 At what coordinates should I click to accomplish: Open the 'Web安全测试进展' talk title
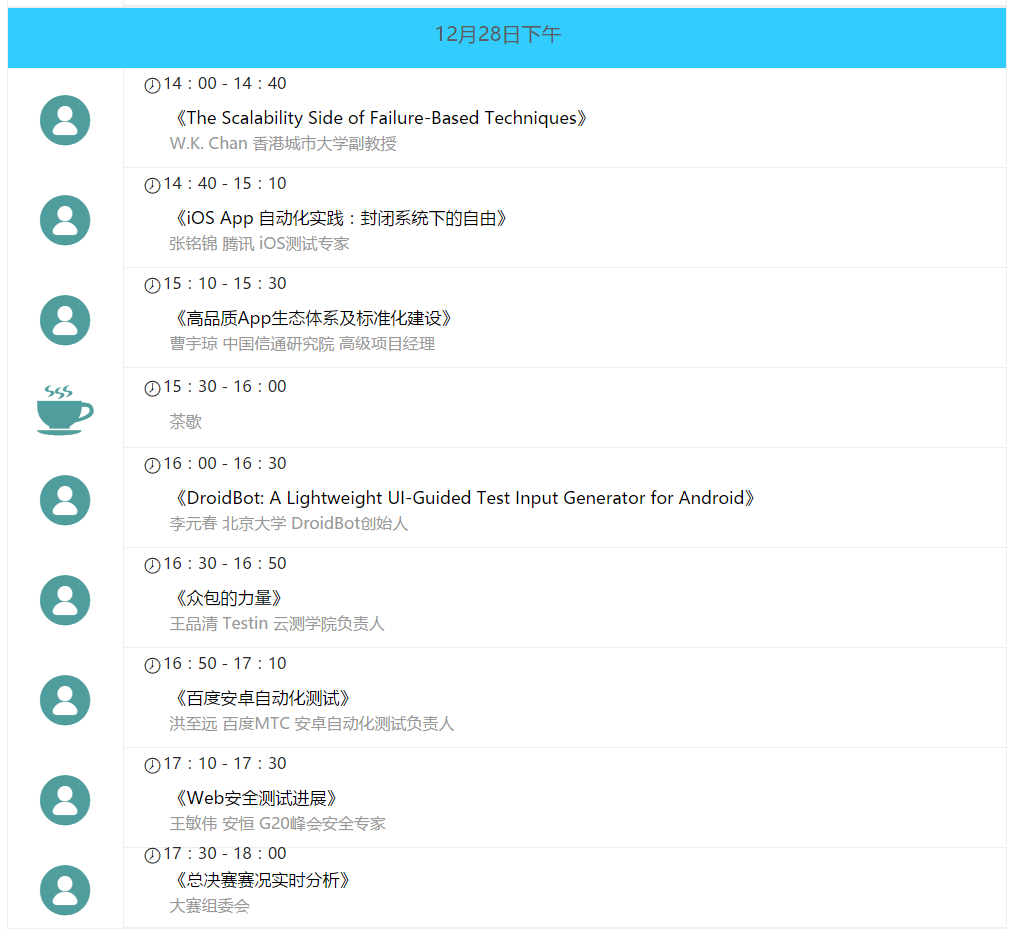point(255,798)
